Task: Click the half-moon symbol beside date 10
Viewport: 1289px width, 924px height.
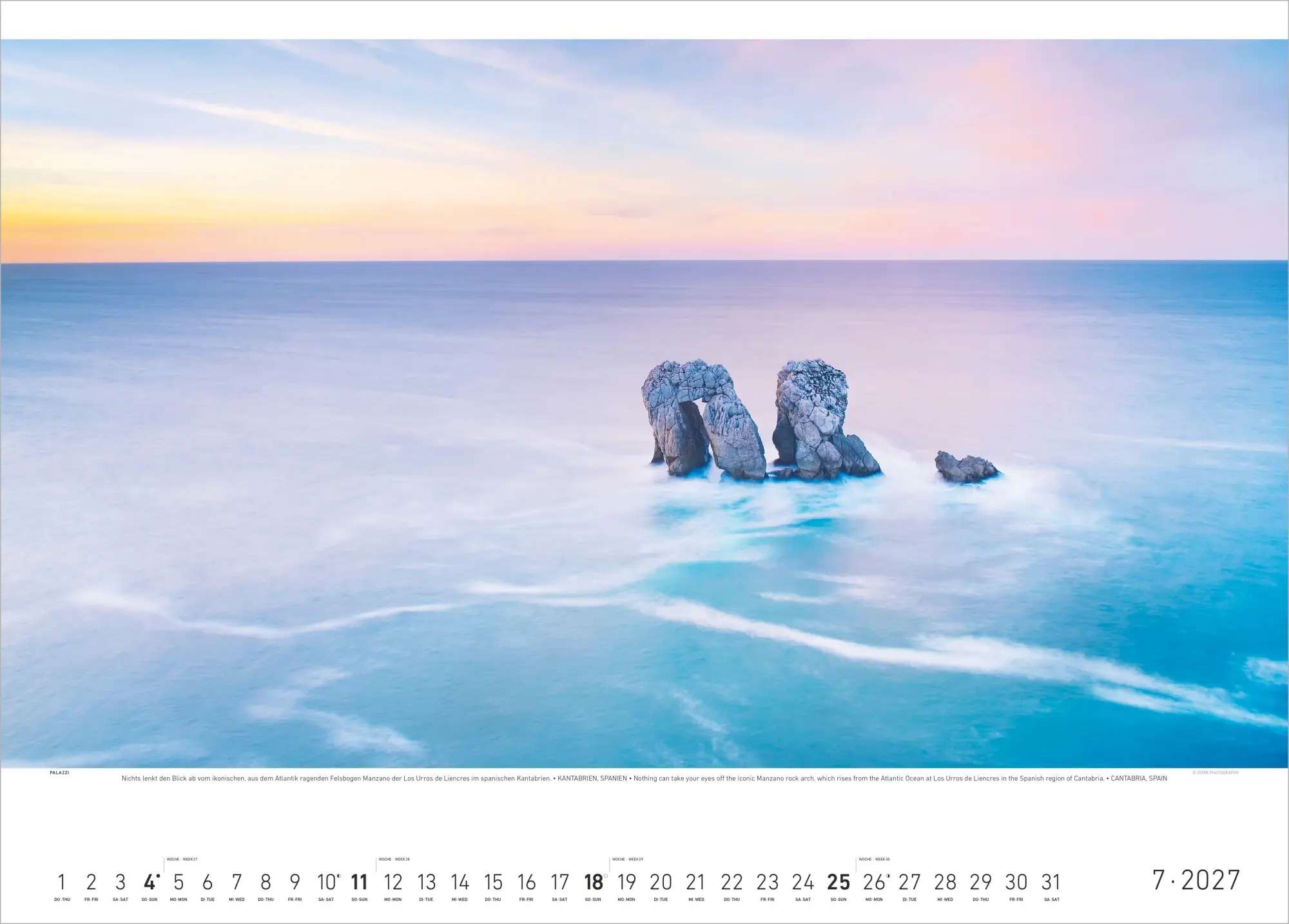Action: point(339,875)
